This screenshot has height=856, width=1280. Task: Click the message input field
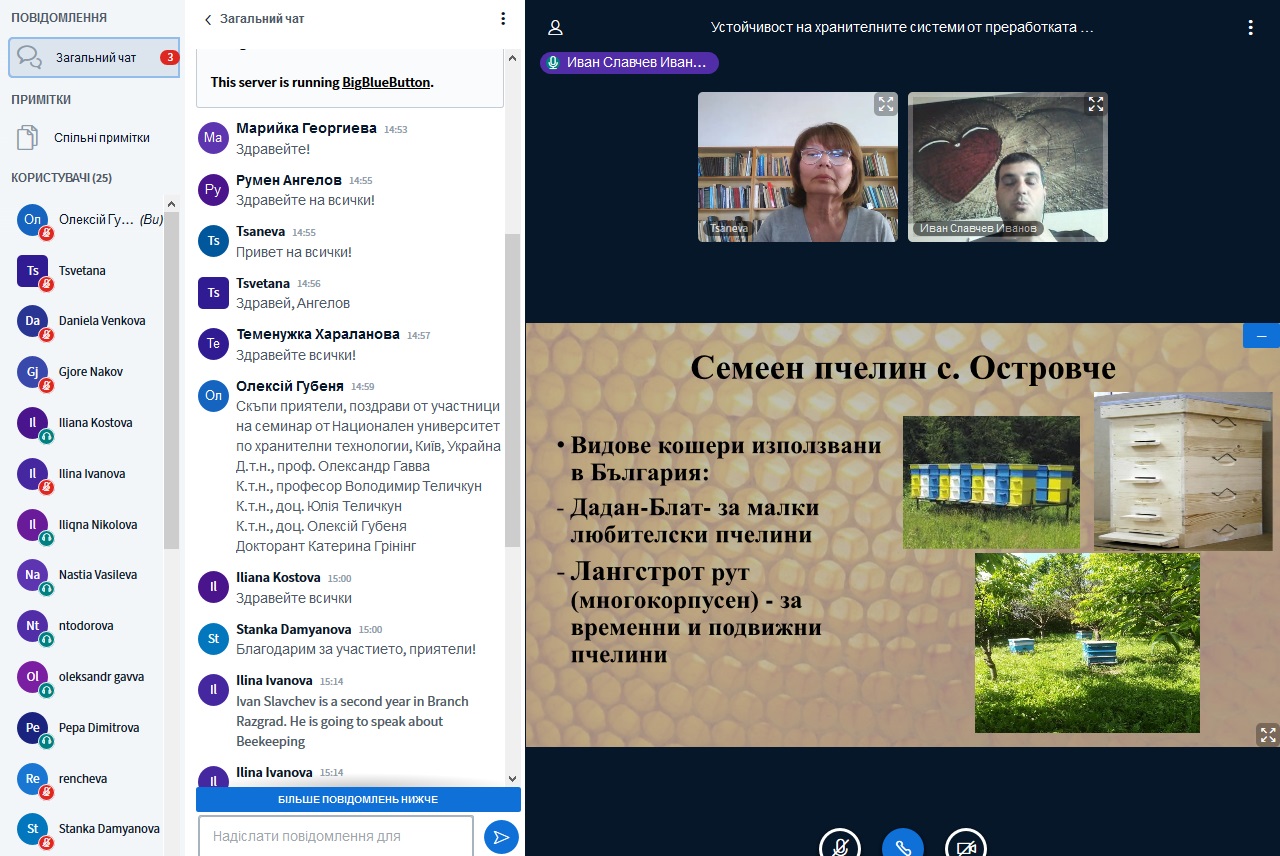(x=335, y=836)
